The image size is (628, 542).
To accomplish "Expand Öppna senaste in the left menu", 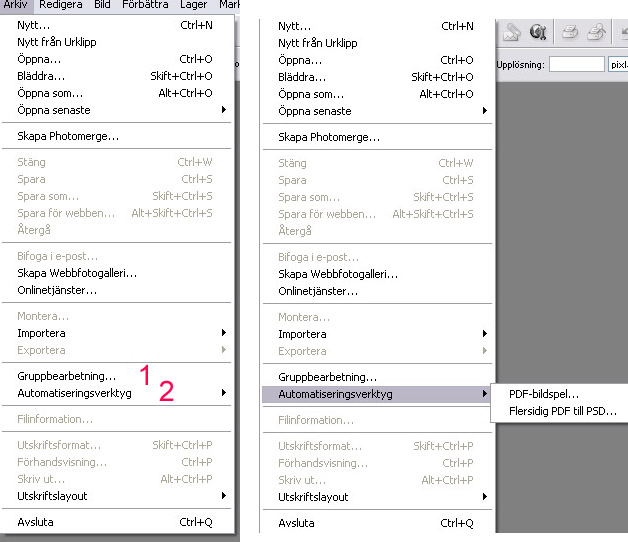I will click(x=117, y=110).
